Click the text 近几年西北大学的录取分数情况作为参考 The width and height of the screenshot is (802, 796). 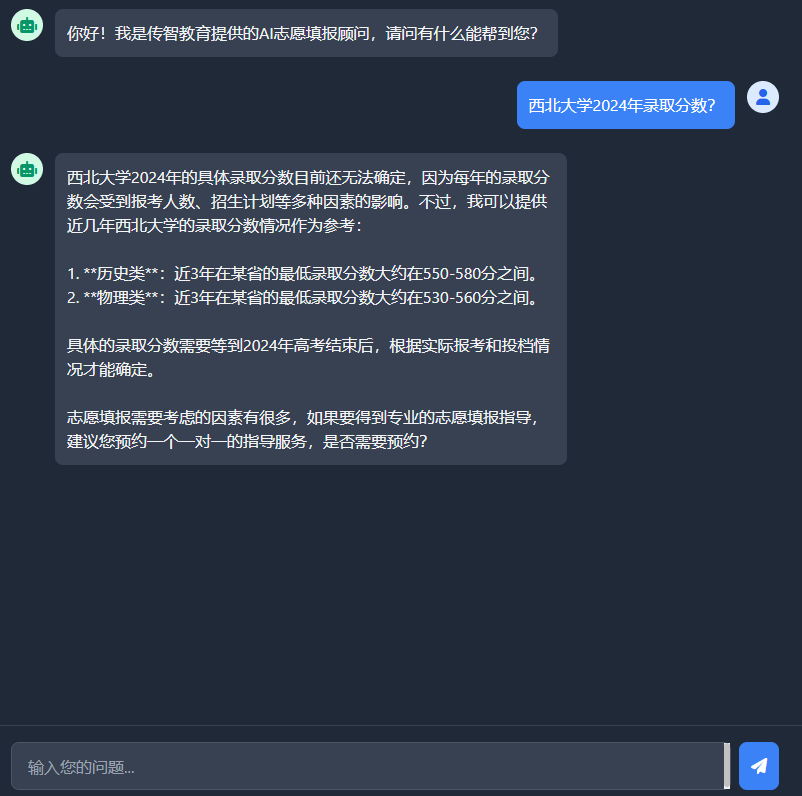point(211,226)
